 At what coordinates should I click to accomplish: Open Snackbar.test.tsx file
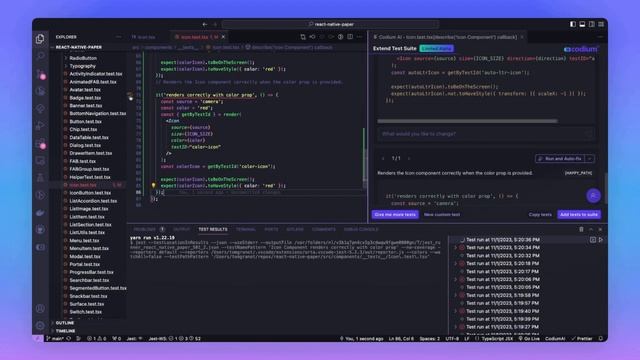click(x=88, y=296)
